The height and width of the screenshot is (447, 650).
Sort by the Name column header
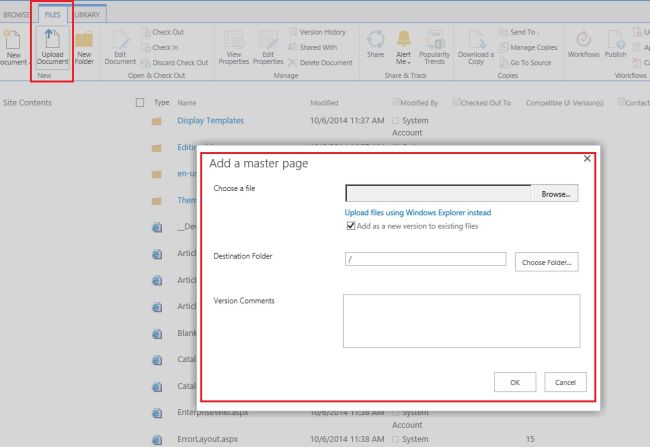pos(187,102)
